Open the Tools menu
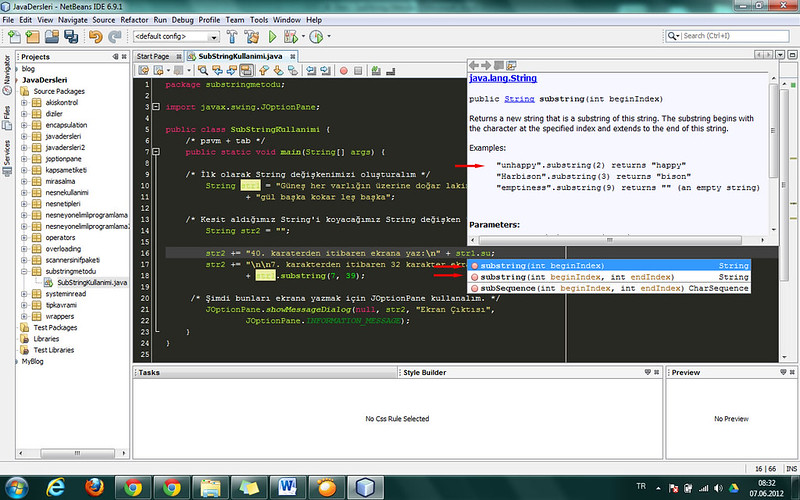800x500 pixels. pos(259,20)
